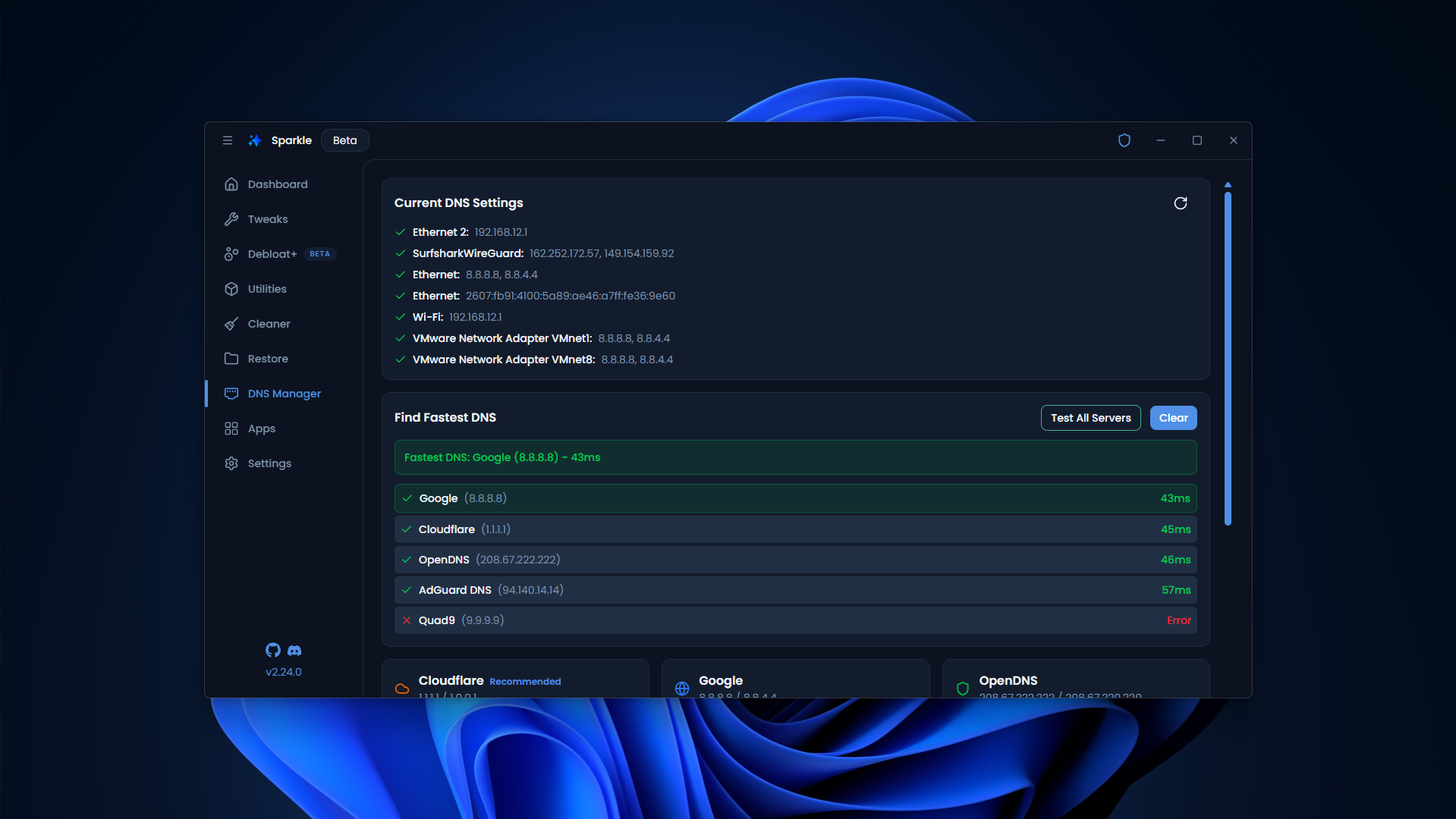The height and width of the screenshot is (819, 1456).
Task: Navigate to Apps page
Action: pos(262,428)
